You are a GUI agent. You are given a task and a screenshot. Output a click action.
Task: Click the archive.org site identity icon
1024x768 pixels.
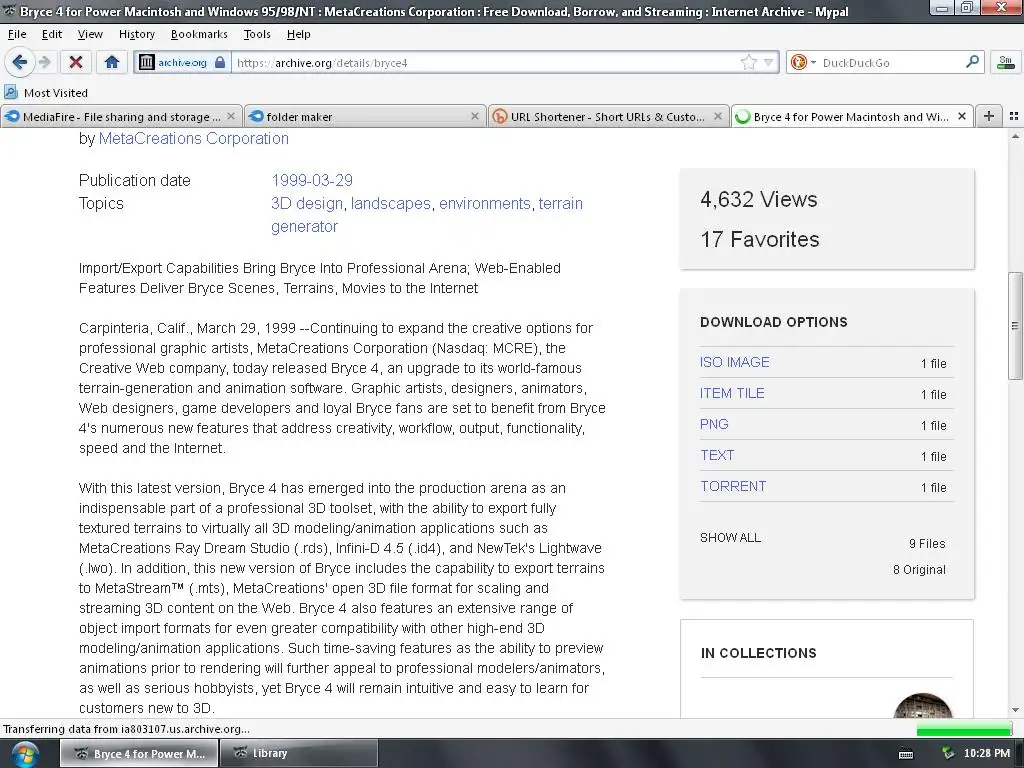(x=147, y=62)
